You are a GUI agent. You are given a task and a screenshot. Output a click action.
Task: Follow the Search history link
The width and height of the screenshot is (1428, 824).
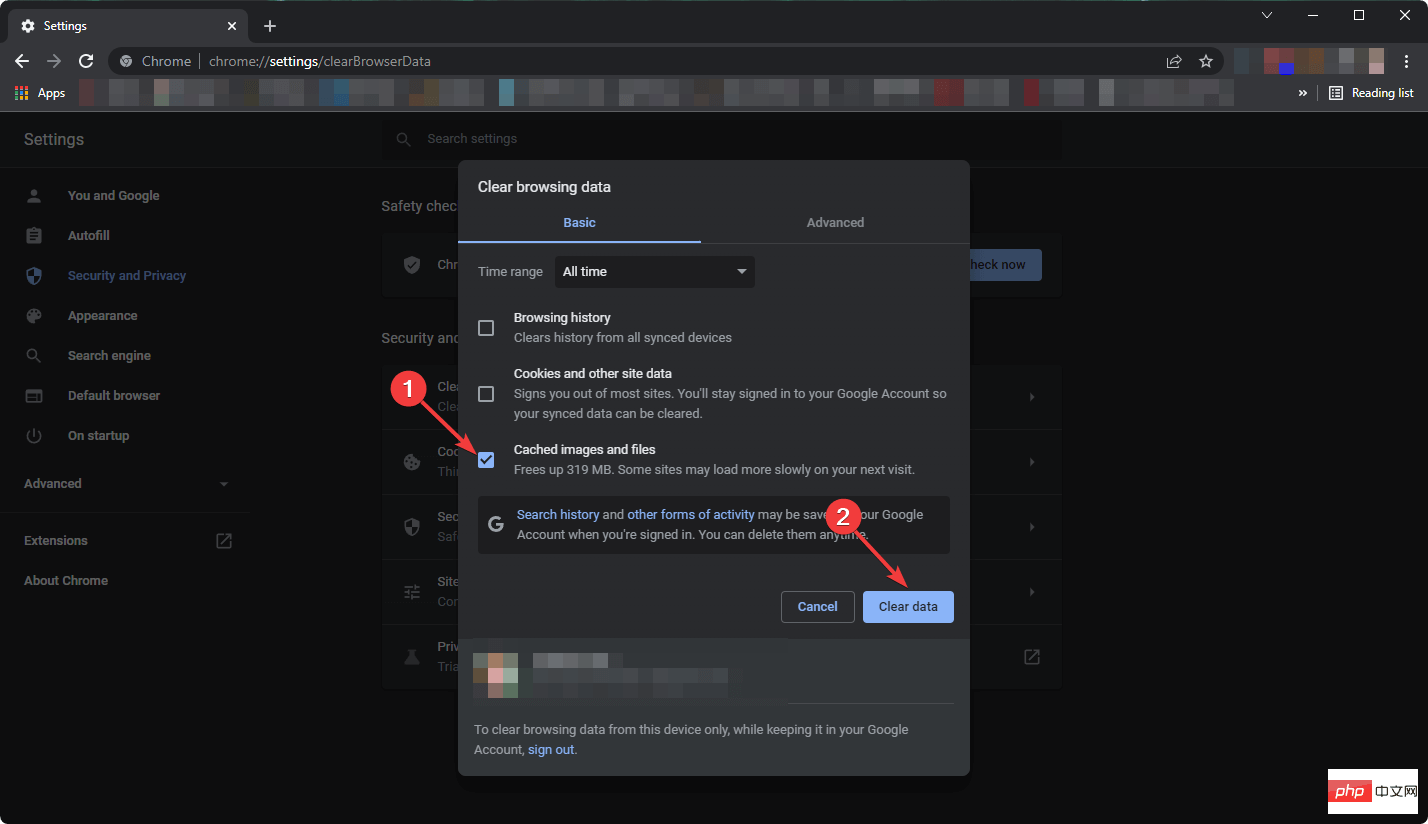[558, 515]
